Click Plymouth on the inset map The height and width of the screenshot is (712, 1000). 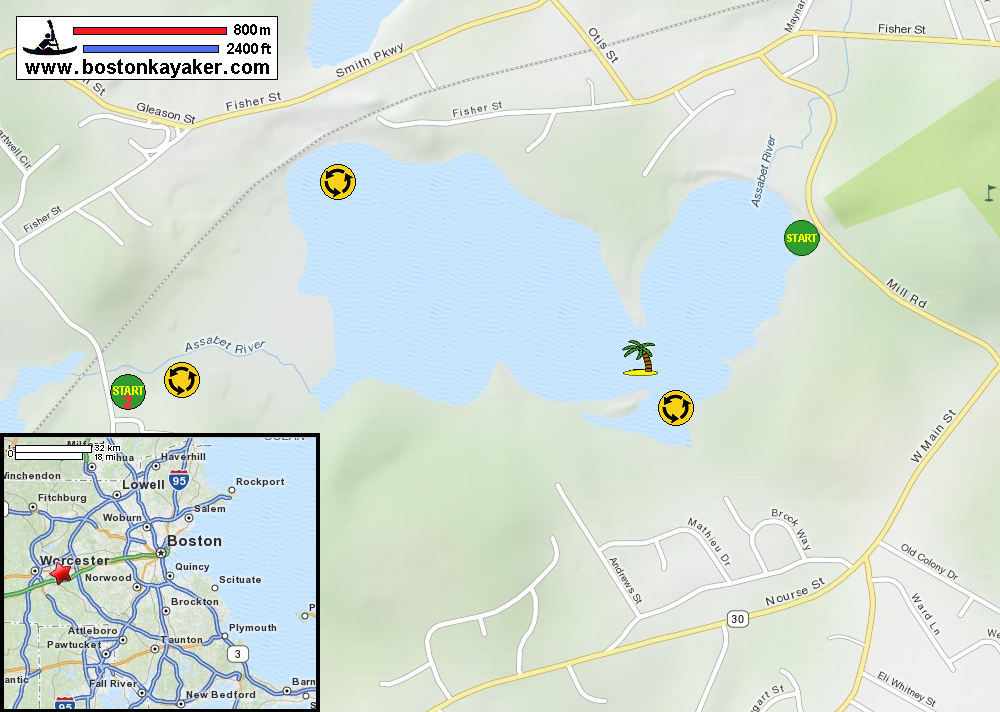tap(253, 628)
